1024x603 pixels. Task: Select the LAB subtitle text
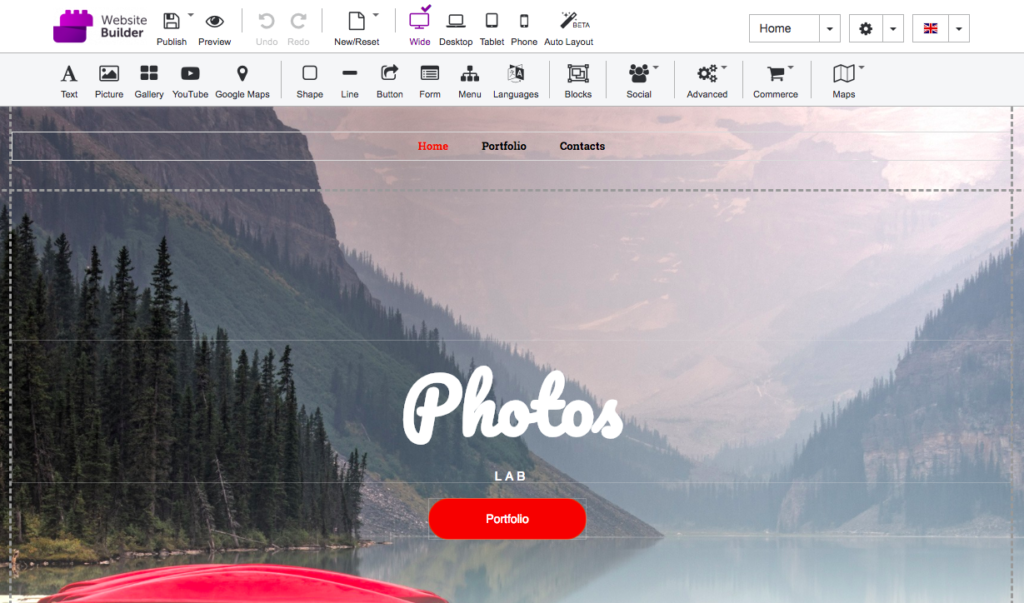point(510,476)
